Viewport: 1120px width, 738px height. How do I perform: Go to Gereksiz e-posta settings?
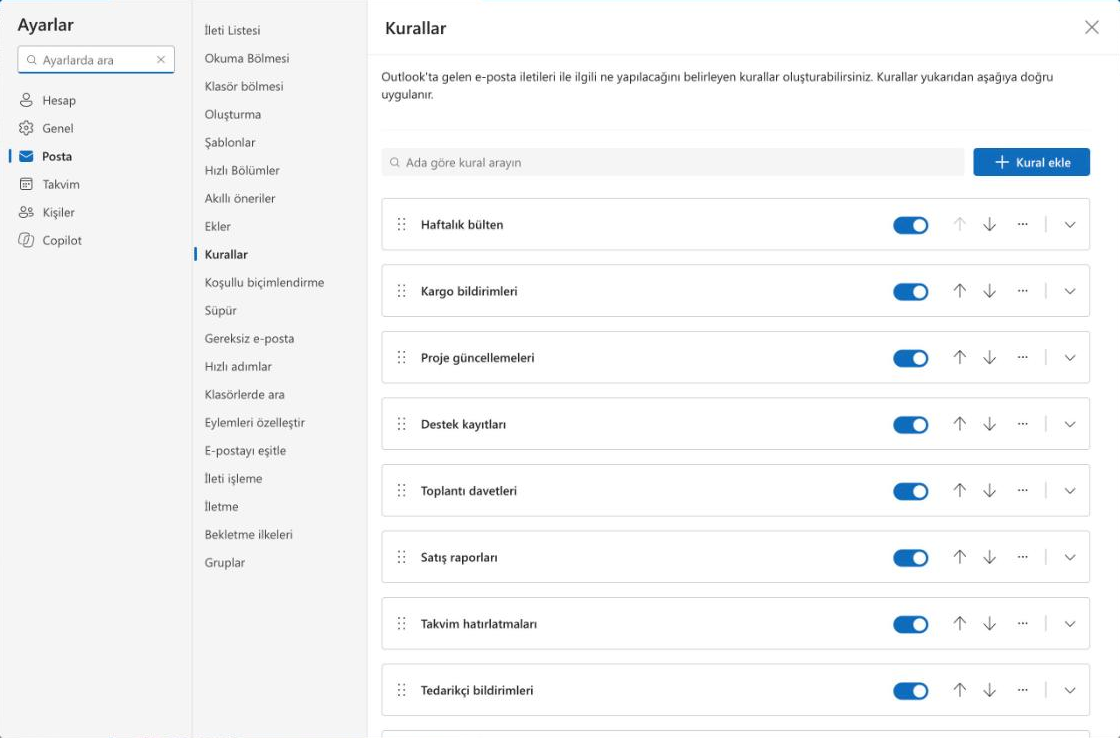click(249, 338)
